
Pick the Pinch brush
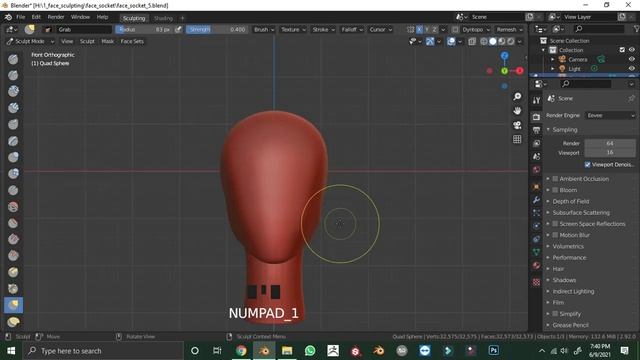[13, 289]
